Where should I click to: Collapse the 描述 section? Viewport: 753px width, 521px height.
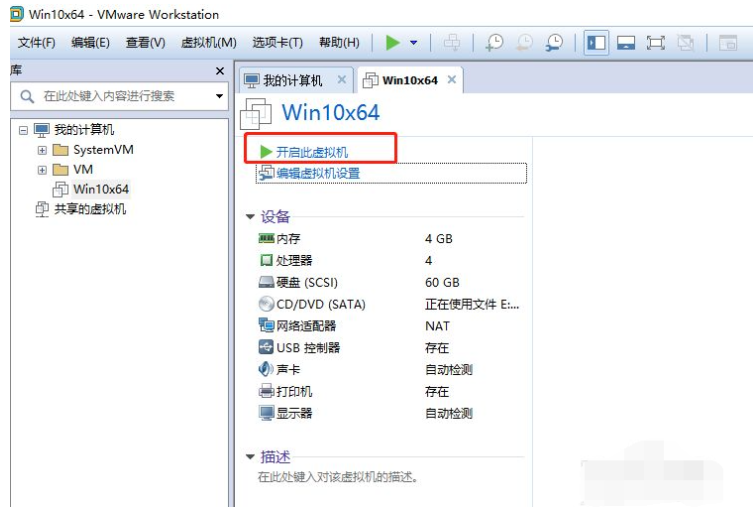coord(250,457)
